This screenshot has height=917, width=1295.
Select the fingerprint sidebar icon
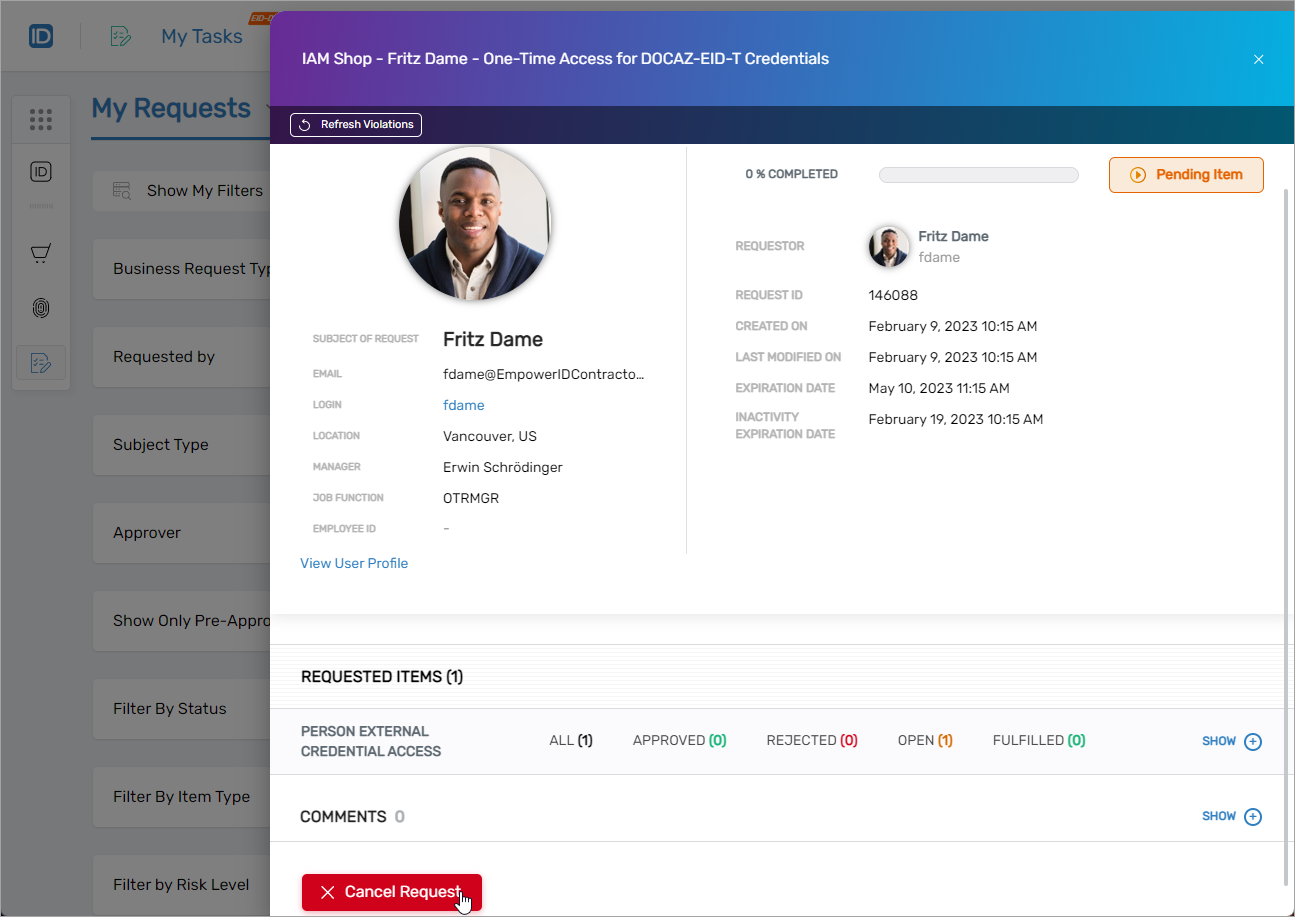[x=41, y=308]
